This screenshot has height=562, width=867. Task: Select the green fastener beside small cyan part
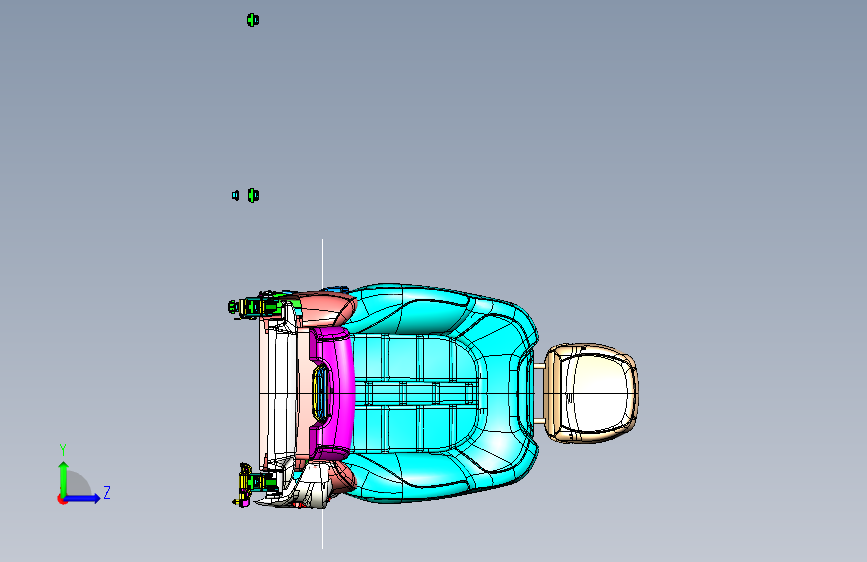click(253, 195)
